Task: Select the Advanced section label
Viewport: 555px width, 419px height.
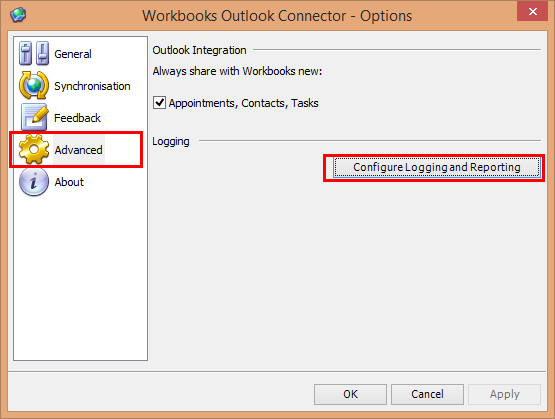Action: 79,150
